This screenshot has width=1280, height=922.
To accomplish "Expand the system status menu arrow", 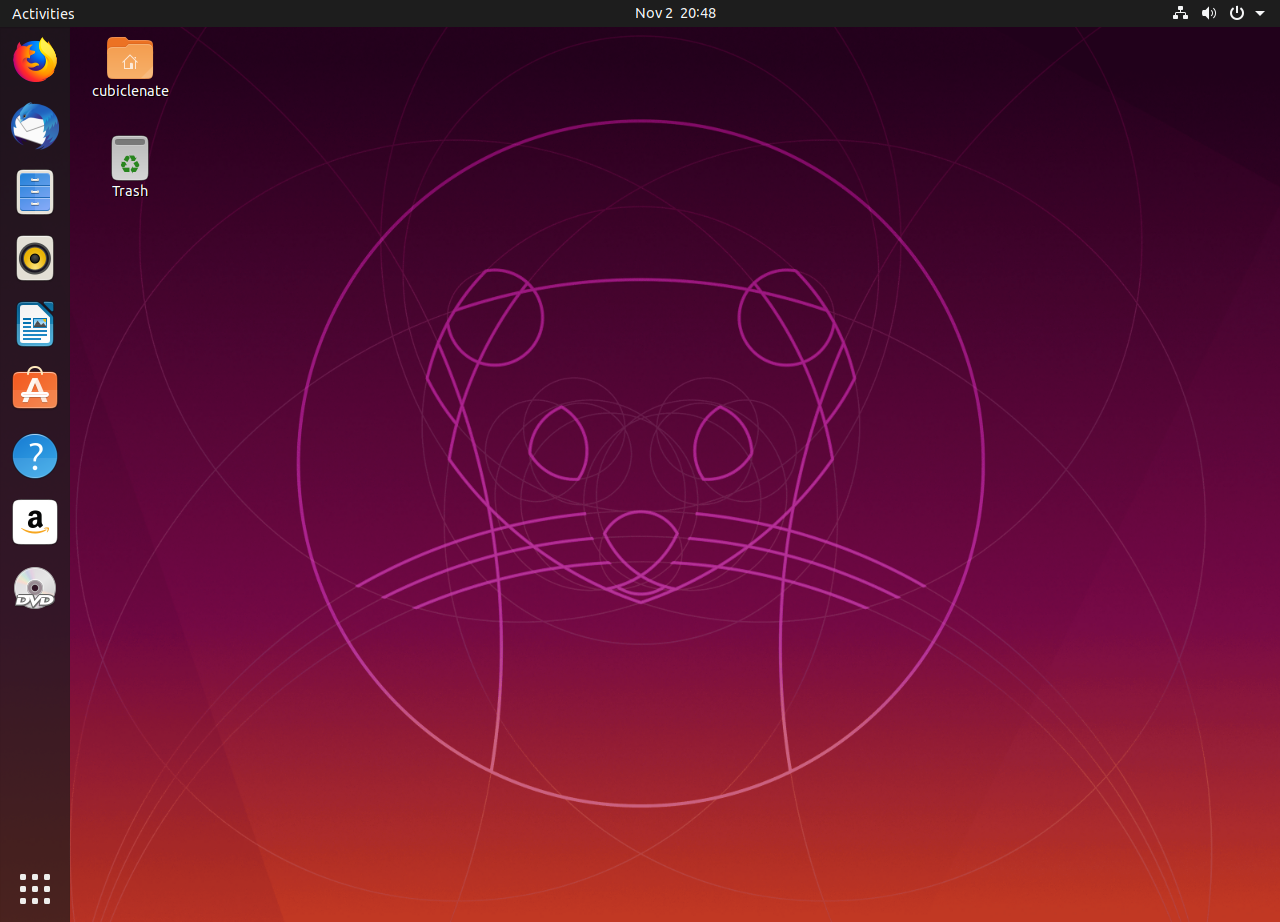I will point(1258,13).
